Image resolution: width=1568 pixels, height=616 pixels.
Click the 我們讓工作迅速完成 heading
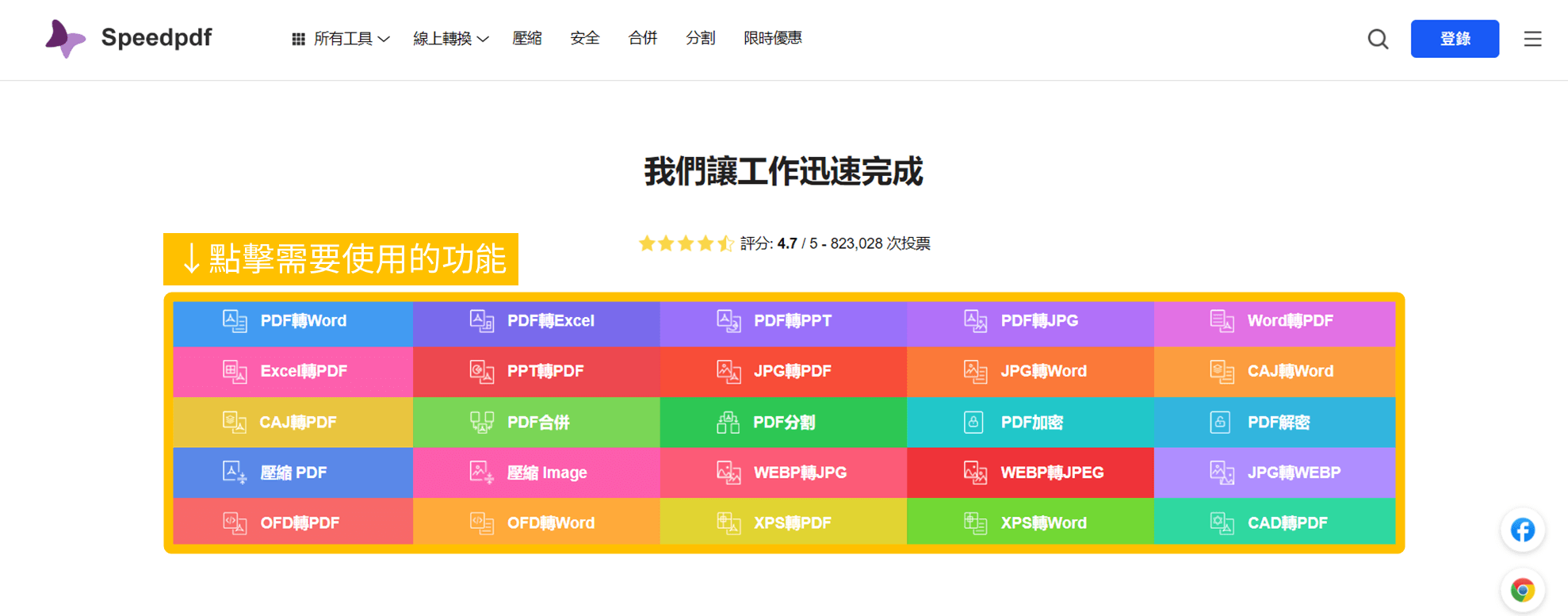click(784, 171)
